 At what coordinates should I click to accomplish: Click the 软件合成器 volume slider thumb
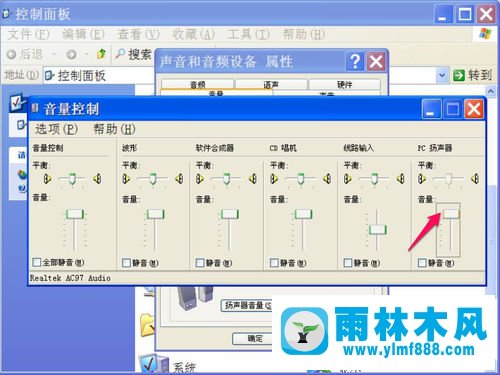tap(229, 214)
